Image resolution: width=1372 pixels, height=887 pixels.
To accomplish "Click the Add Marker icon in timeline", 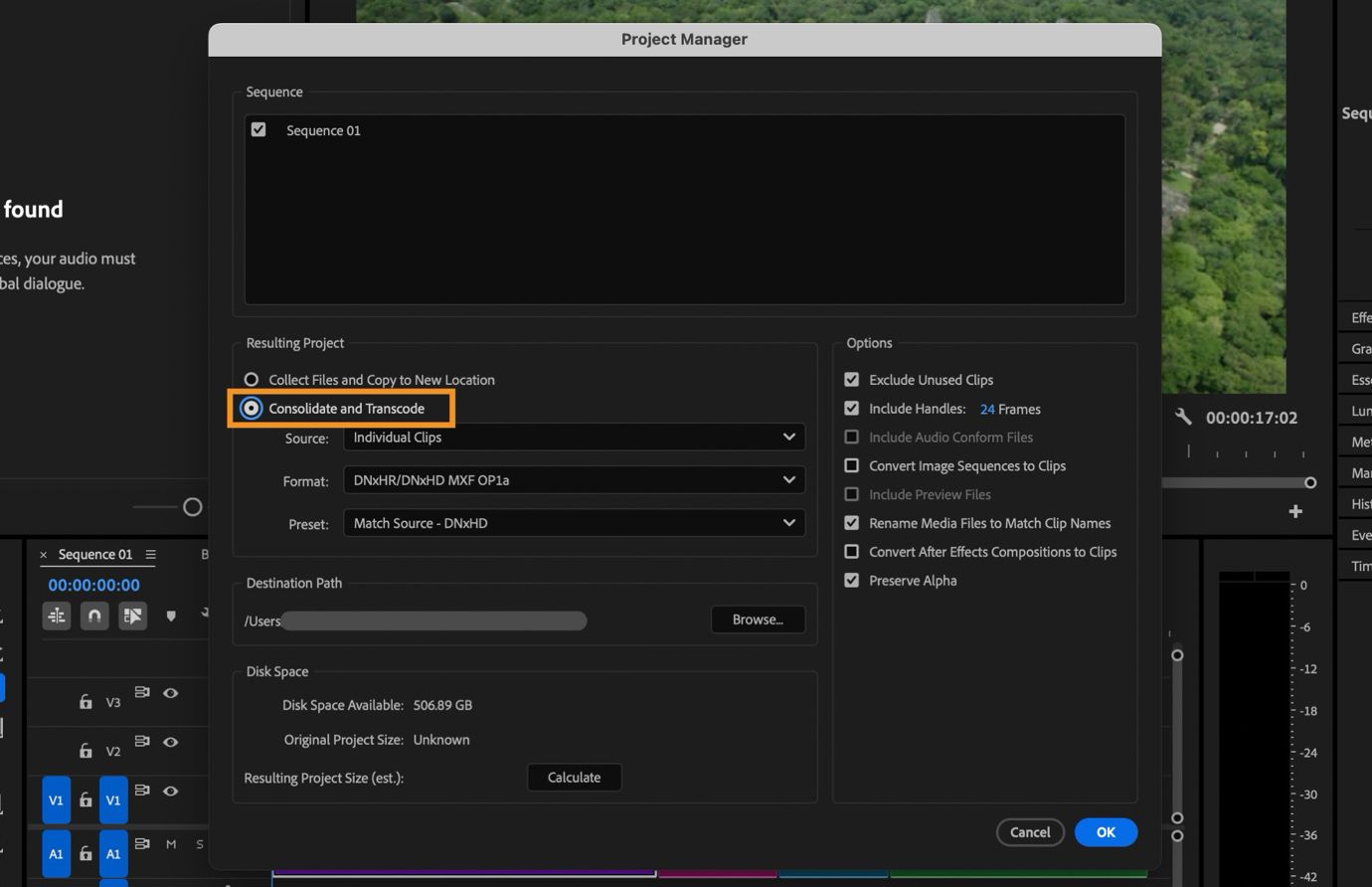I will [x=171, y=616].
